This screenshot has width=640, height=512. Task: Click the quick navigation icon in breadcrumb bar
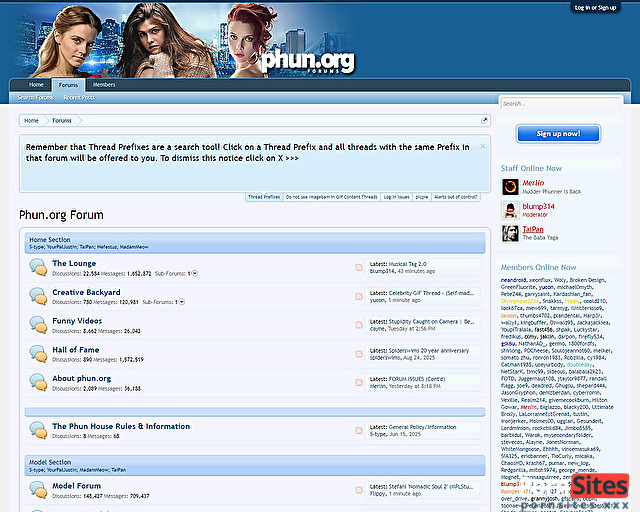click(x=484, y=120)
